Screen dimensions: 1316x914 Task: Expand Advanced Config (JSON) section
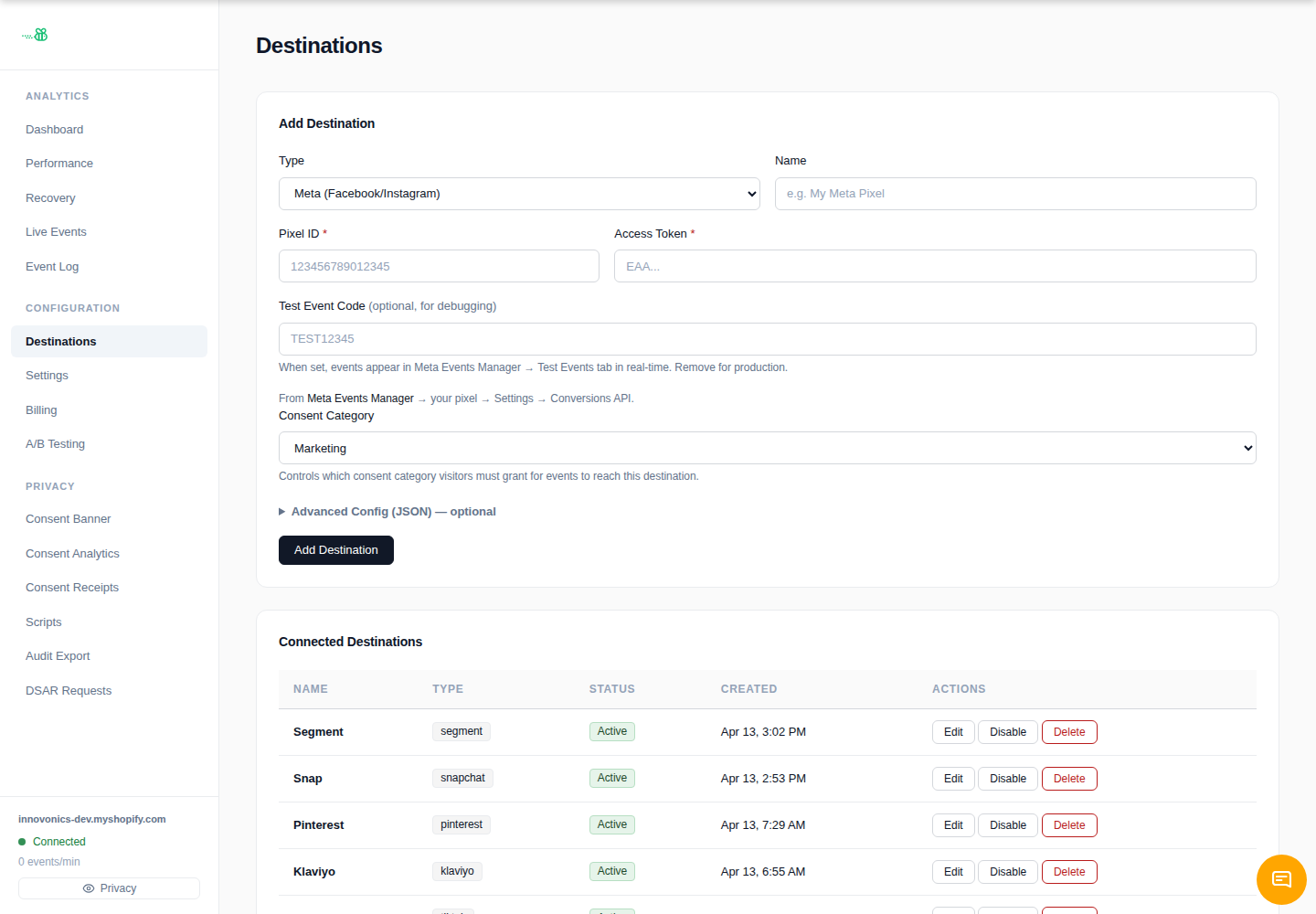coord(387,512)
